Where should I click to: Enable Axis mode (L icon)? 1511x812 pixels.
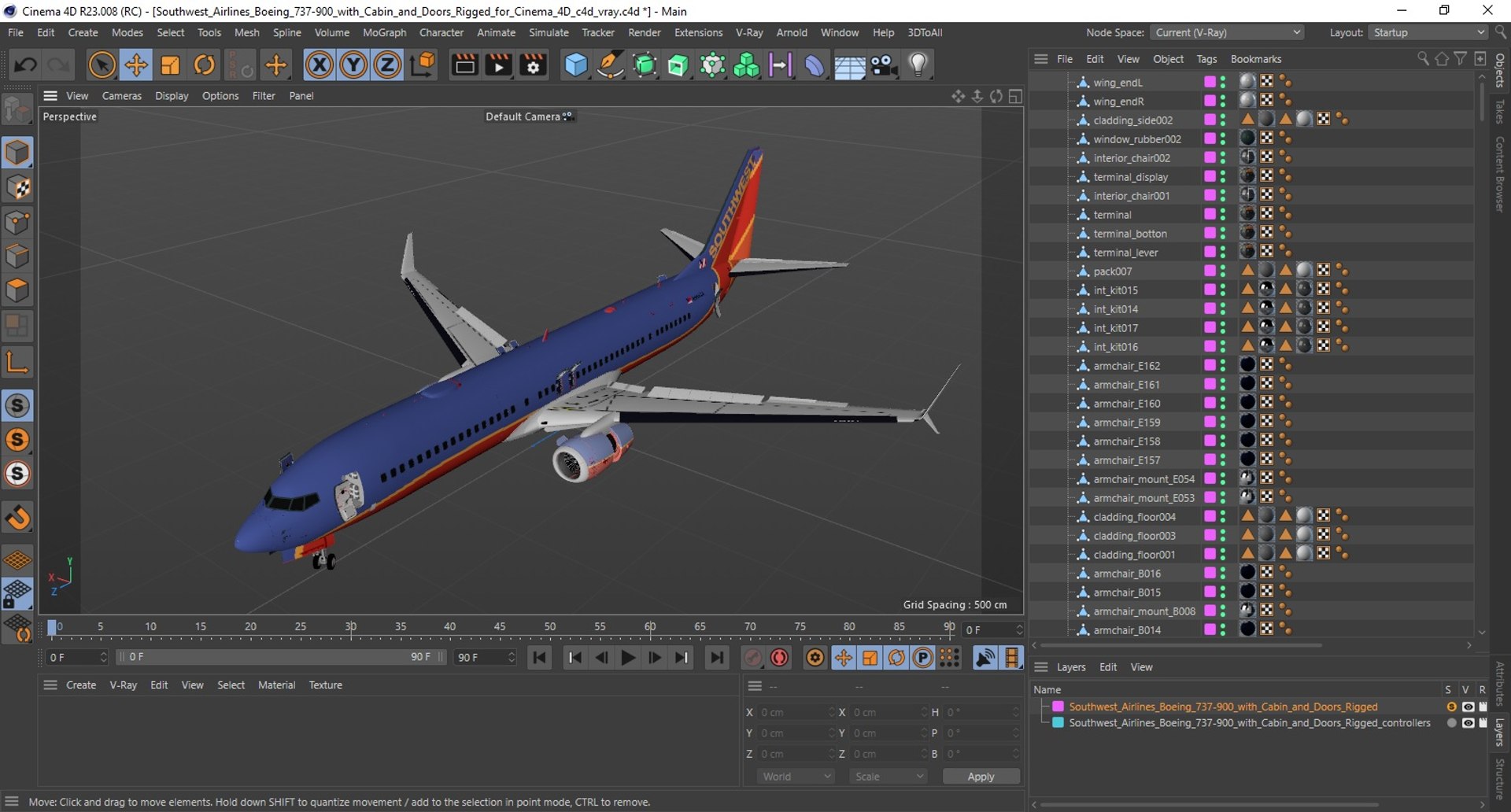(17, 362)
